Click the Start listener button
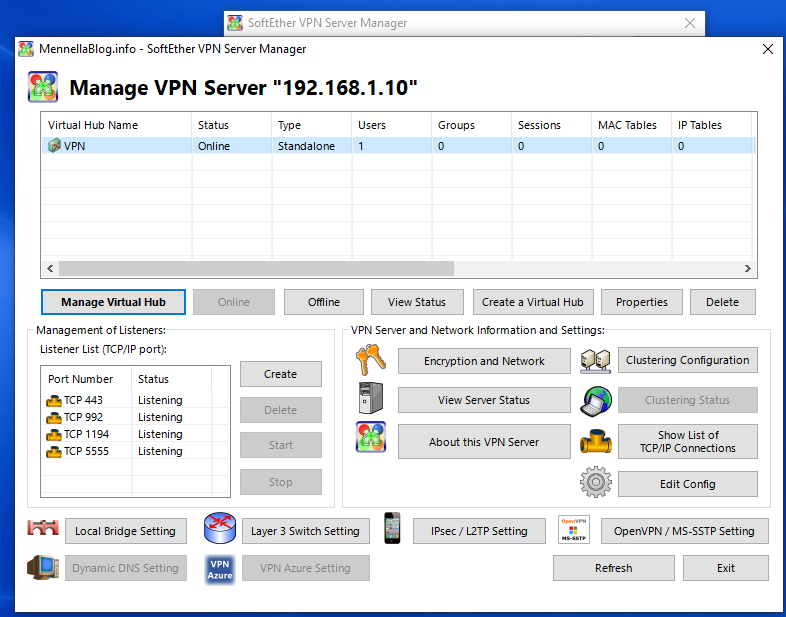The width and height of the screenshot is (786, 617). pos(281,445)
